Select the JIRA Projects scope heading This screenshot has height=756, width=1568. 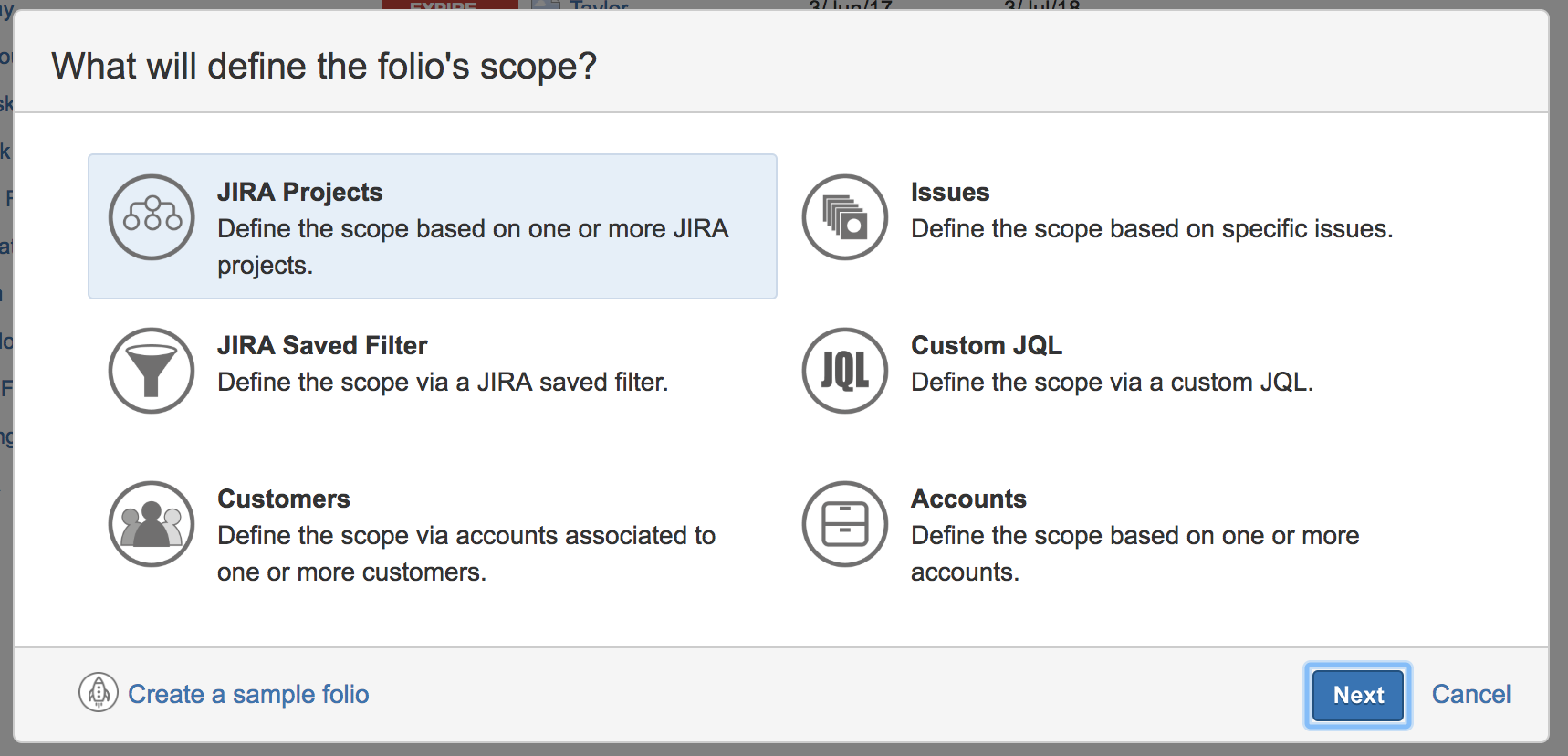[x=299, y=192]
